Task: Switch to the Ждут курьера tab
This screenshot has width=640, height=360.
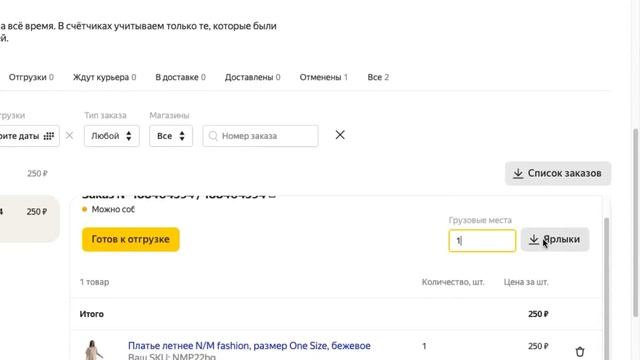Action: (x=104, y=77)
